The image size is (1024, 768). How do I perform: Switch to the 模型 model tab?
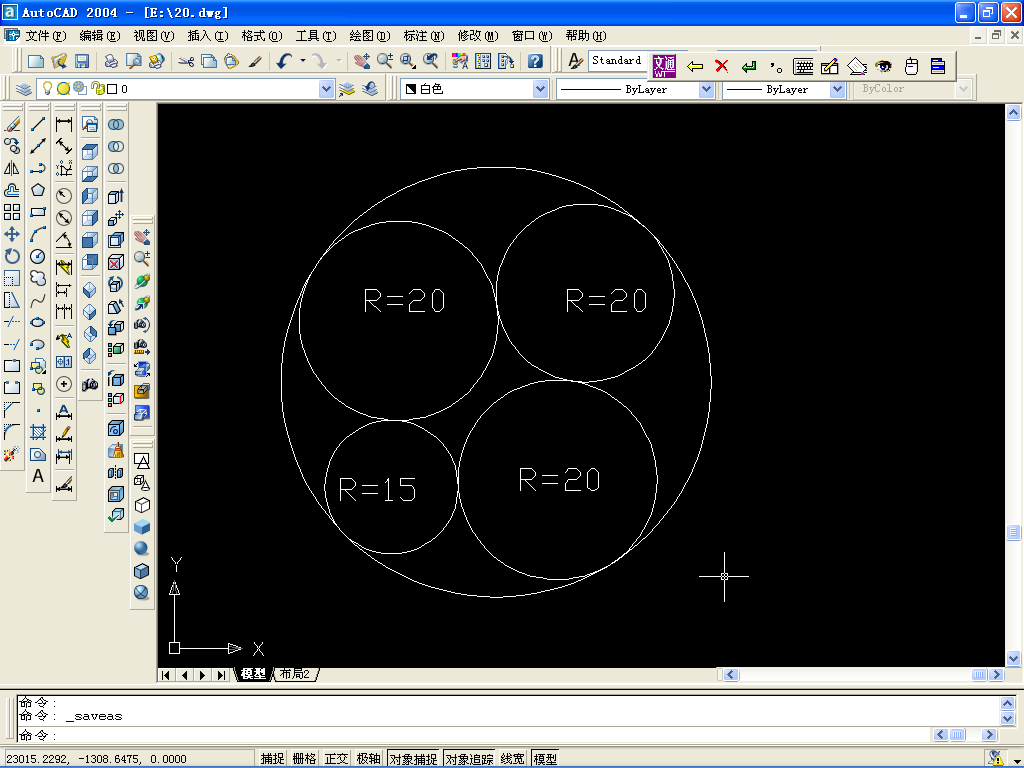tap(253, 674)
